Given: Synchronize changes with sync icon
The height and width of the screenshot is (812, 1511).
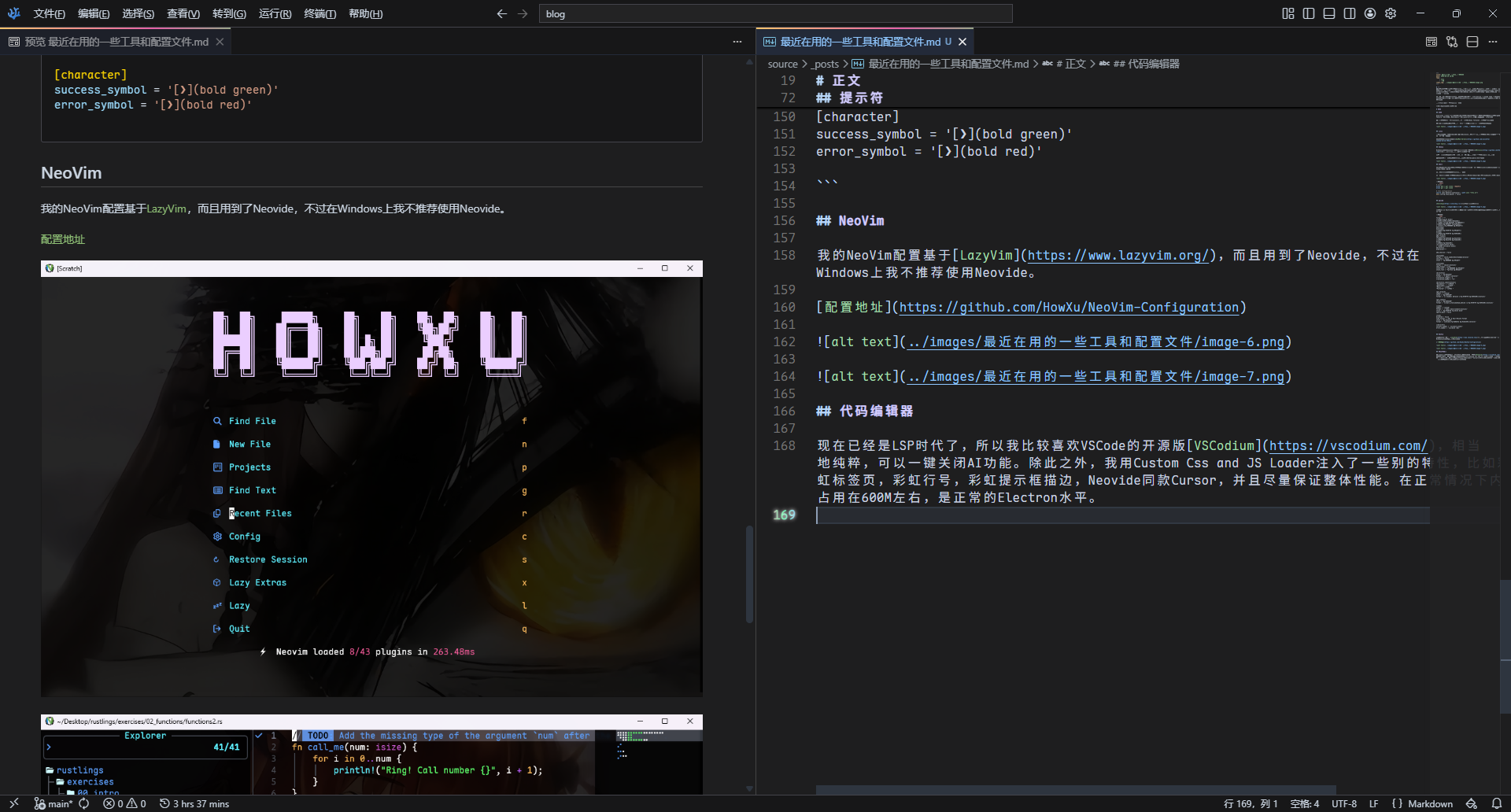Looking at the screenshot, I should tap(84, 803).
